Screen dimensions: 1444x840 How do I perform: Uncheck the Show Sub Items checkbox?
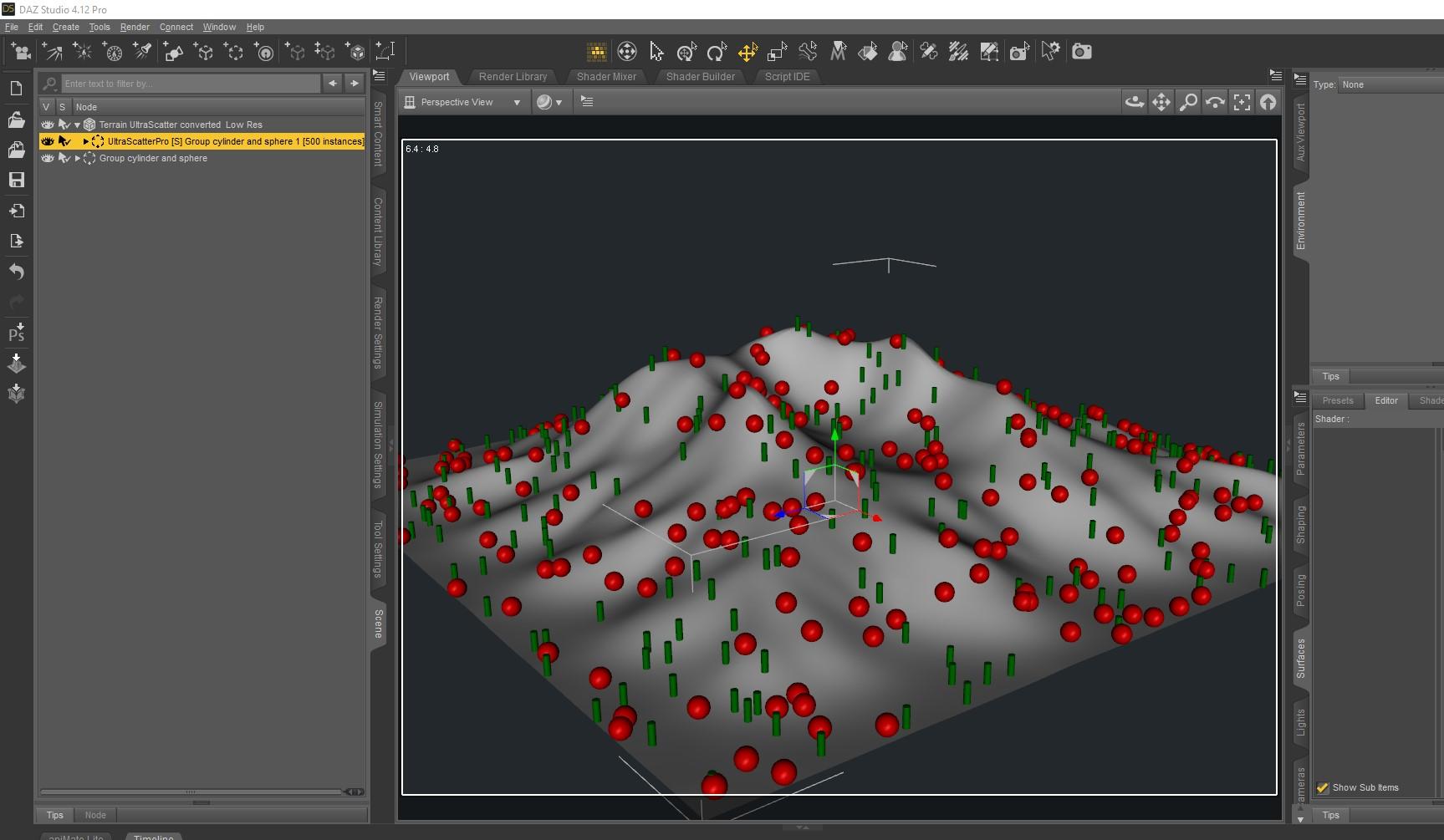[1323, 787]
